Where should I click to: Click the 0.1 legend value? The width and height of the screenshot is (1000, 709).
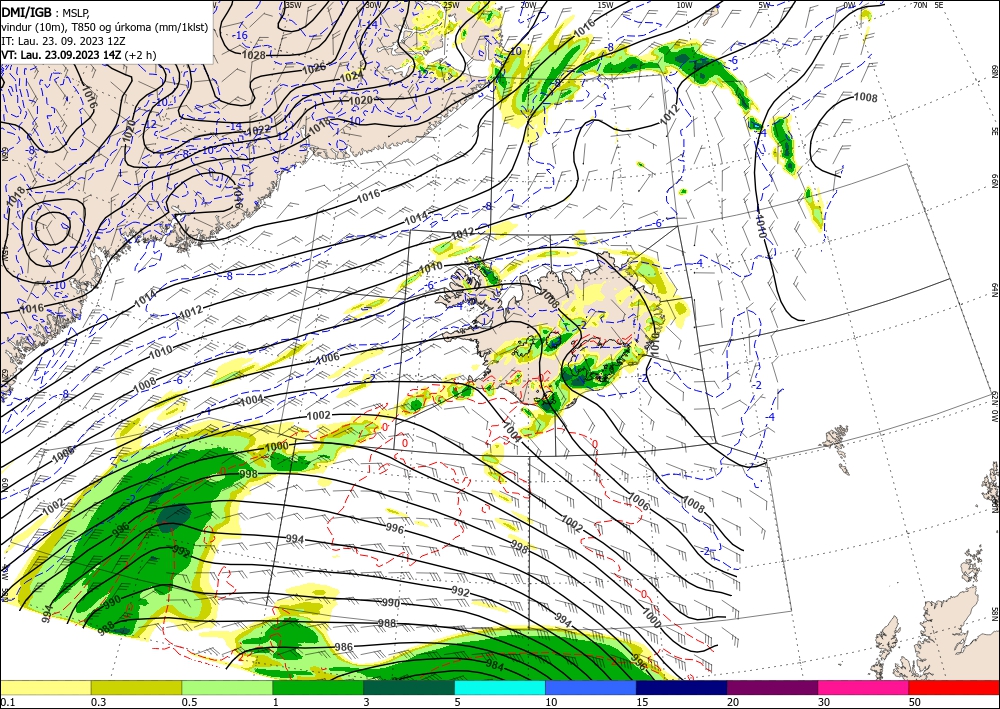(x=7, y=702)
